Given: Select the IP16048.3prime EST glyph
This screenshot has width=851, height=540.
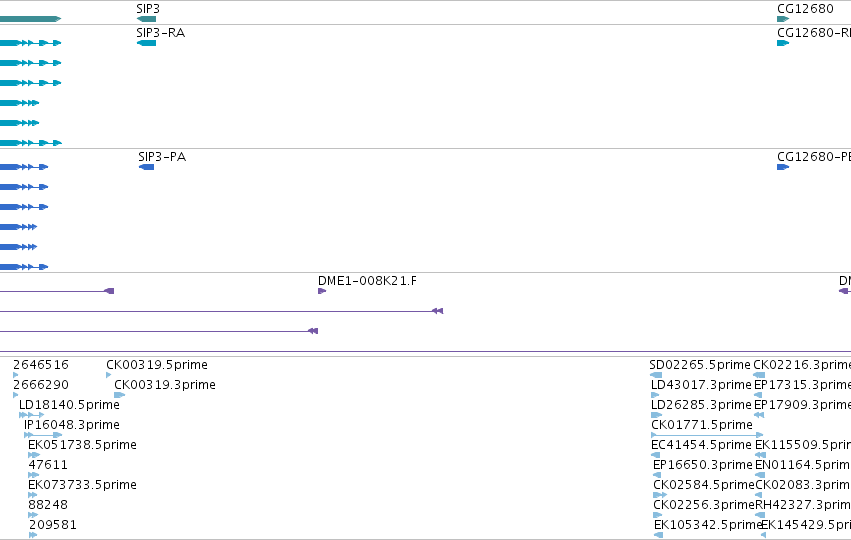Looking at the screenshot, I should tap(43, 435).
